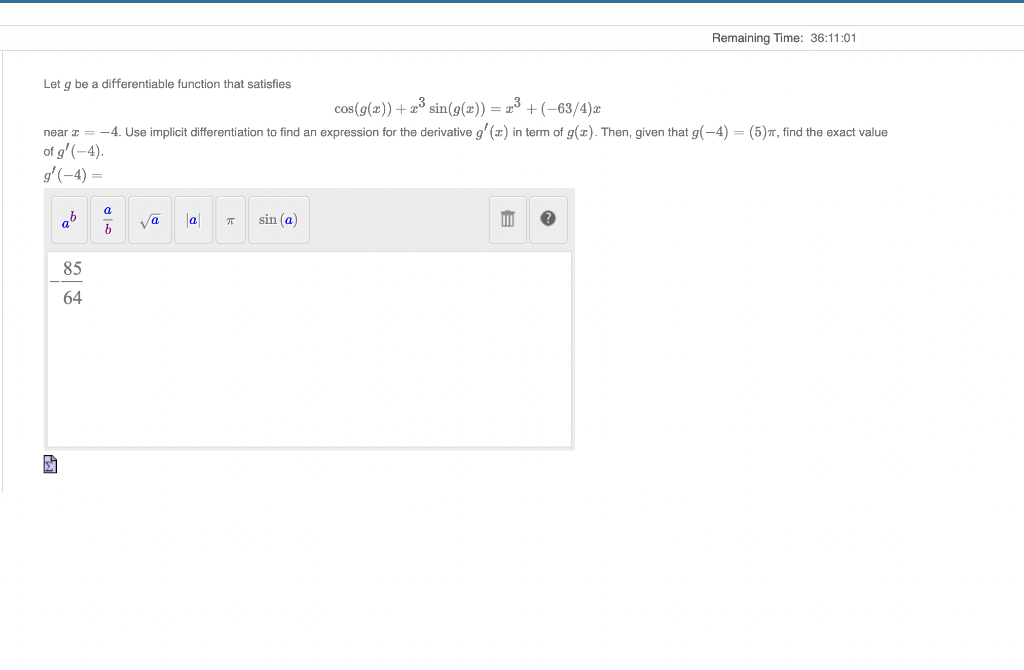Viewport: 1024px width, 670px height.
Task: Open help via the question mark icon
Action: click(x=548, y=220)
